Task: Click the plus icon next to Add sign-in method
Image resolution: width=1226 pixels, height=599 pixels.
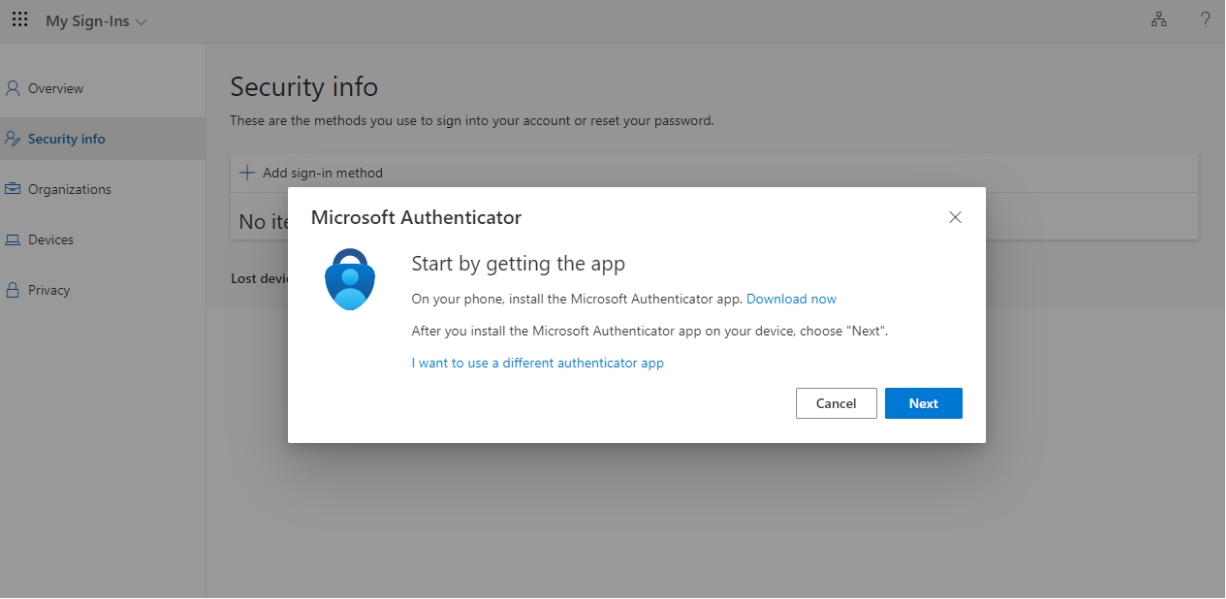Action: (x=247, y=172)
